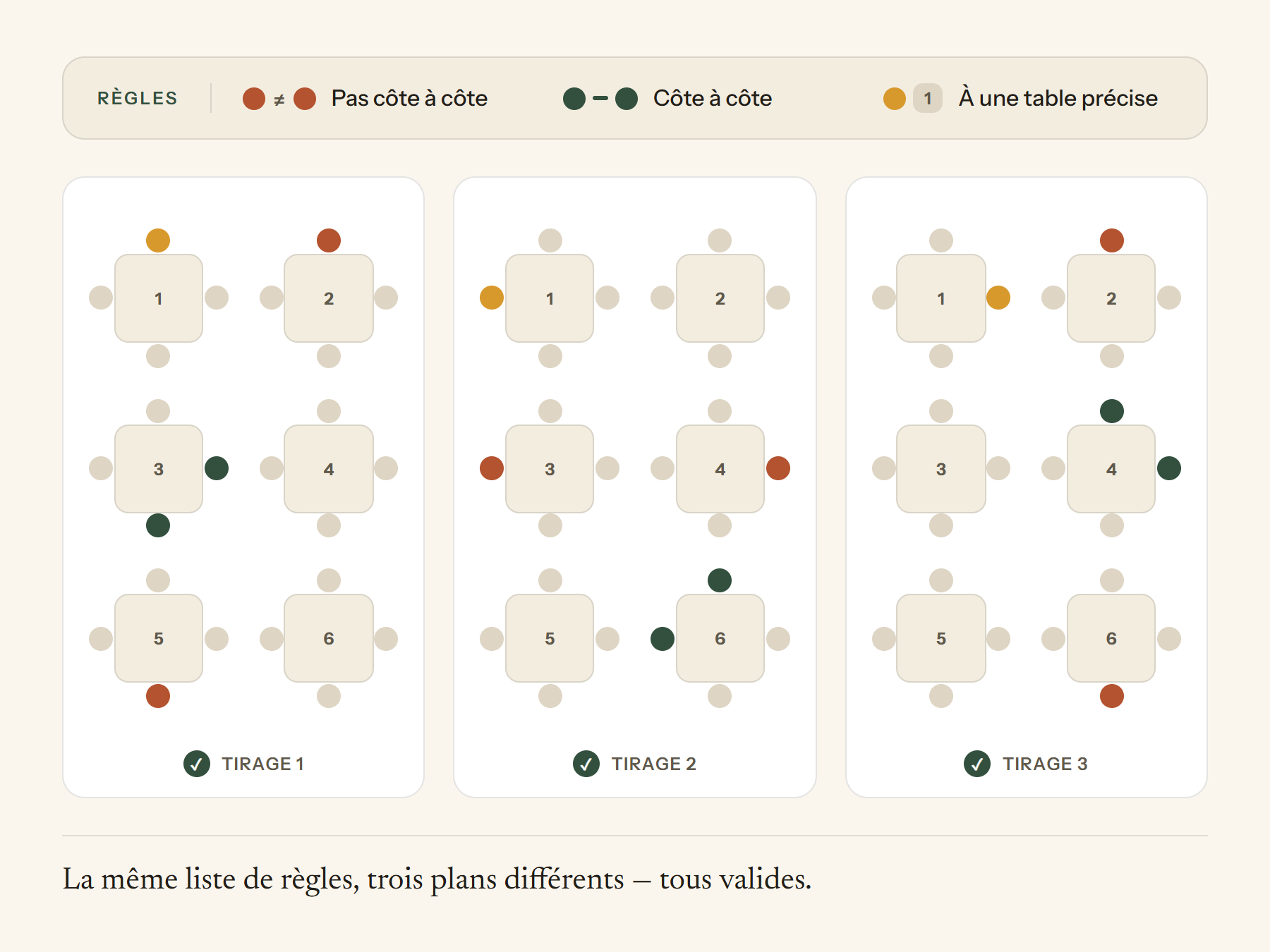
Task: Select table 3 in Tirage 3
Action: click(x=941, y=469)
